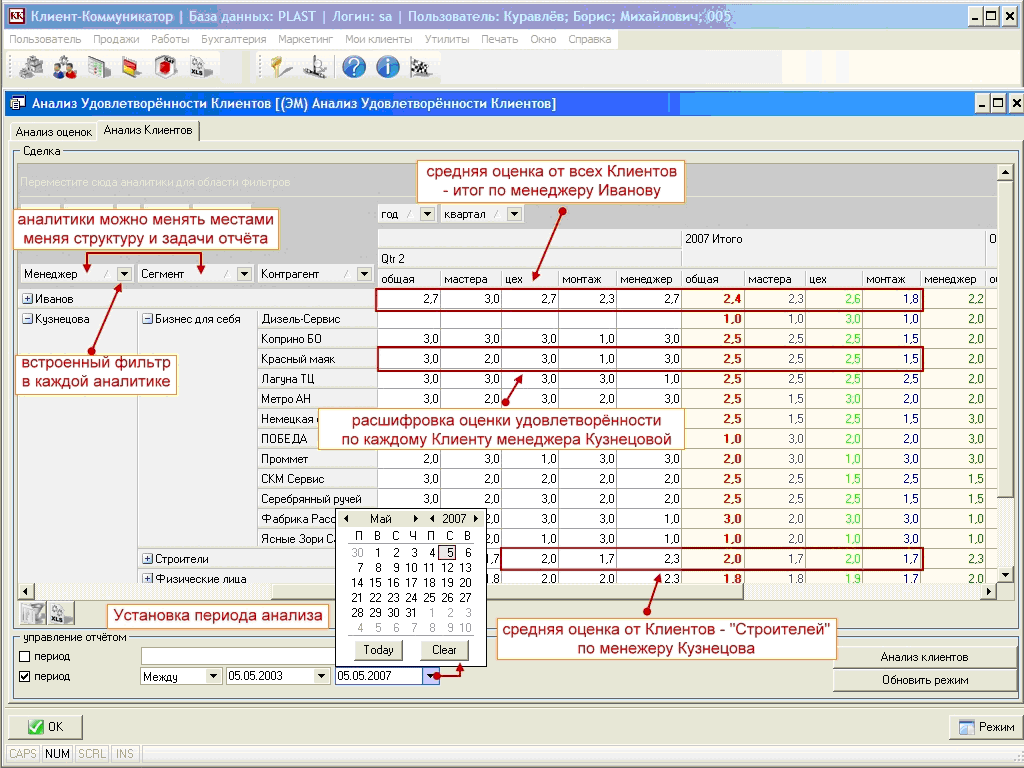Uncheck the checked lower период checkbox

pos(25,676)
